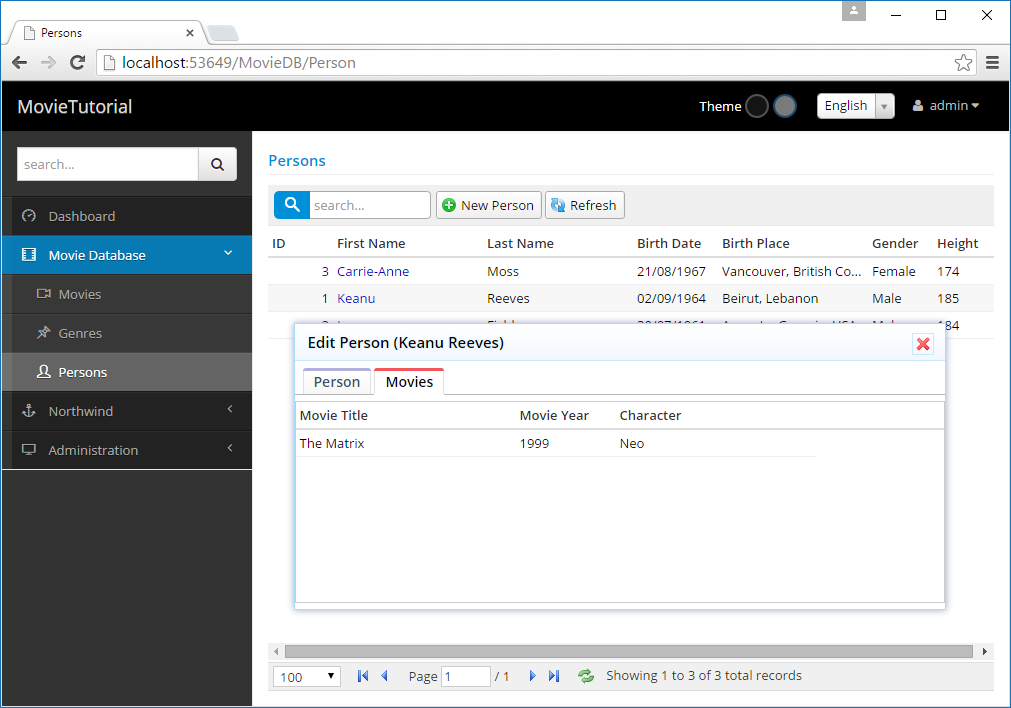Image resolution: width=1011 pixels, height=708 pixels.
Task: Select the gray theme circle
Action: [785, 106]
